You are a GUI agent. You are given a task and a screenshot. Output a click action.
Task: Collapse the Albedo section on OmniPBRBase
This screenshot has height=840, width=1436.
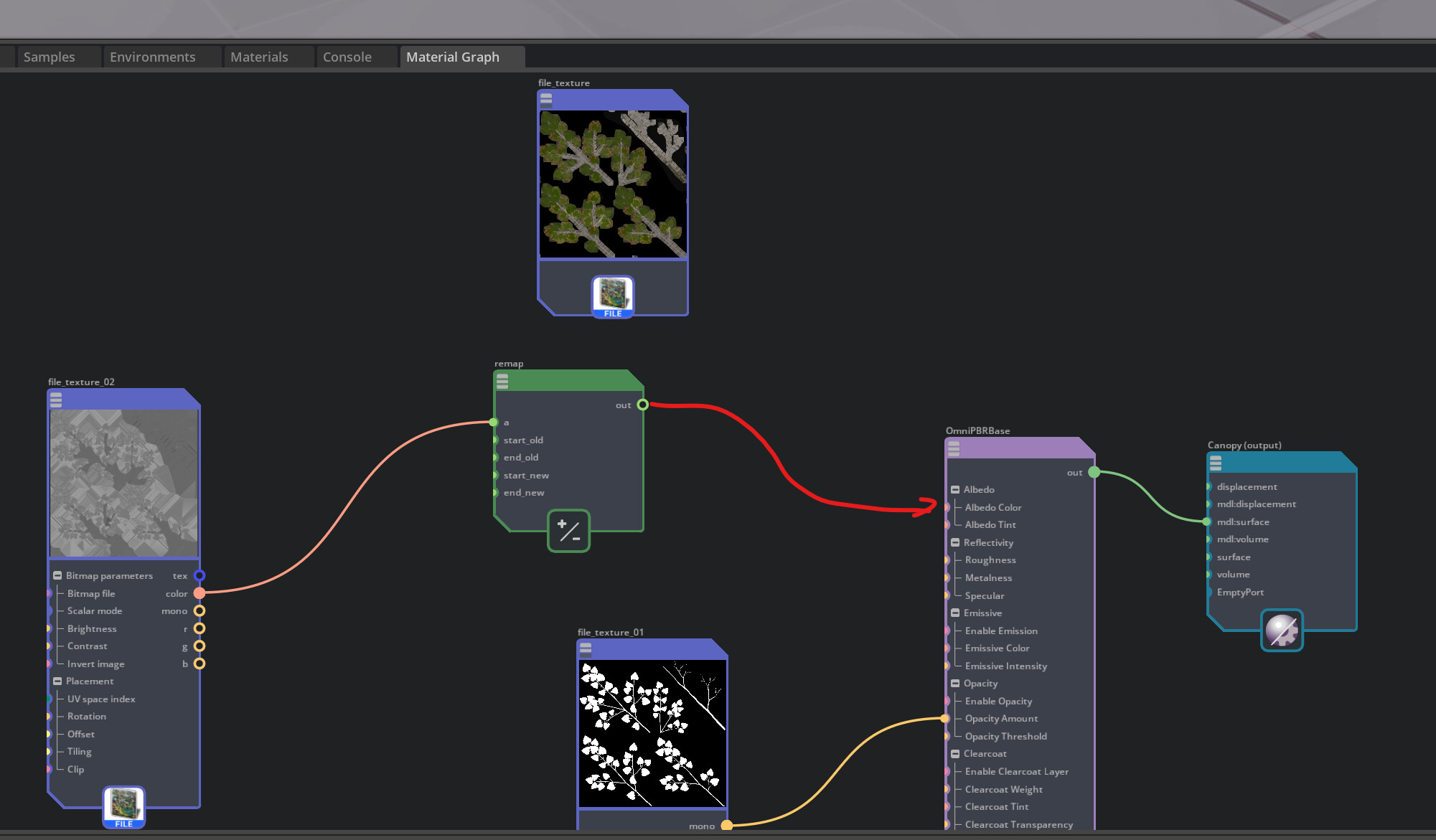pos(955,489)
